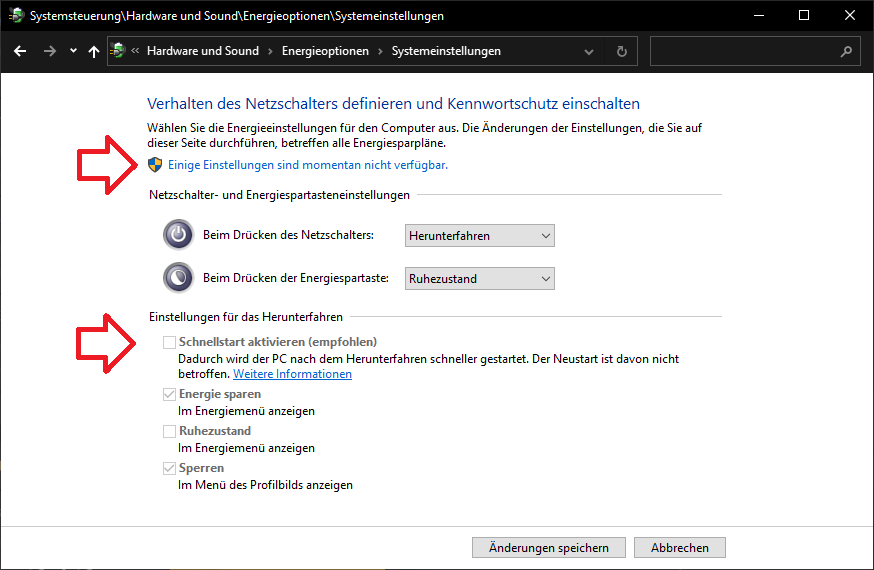Click the sleep button moon icon

pos(178,277)
